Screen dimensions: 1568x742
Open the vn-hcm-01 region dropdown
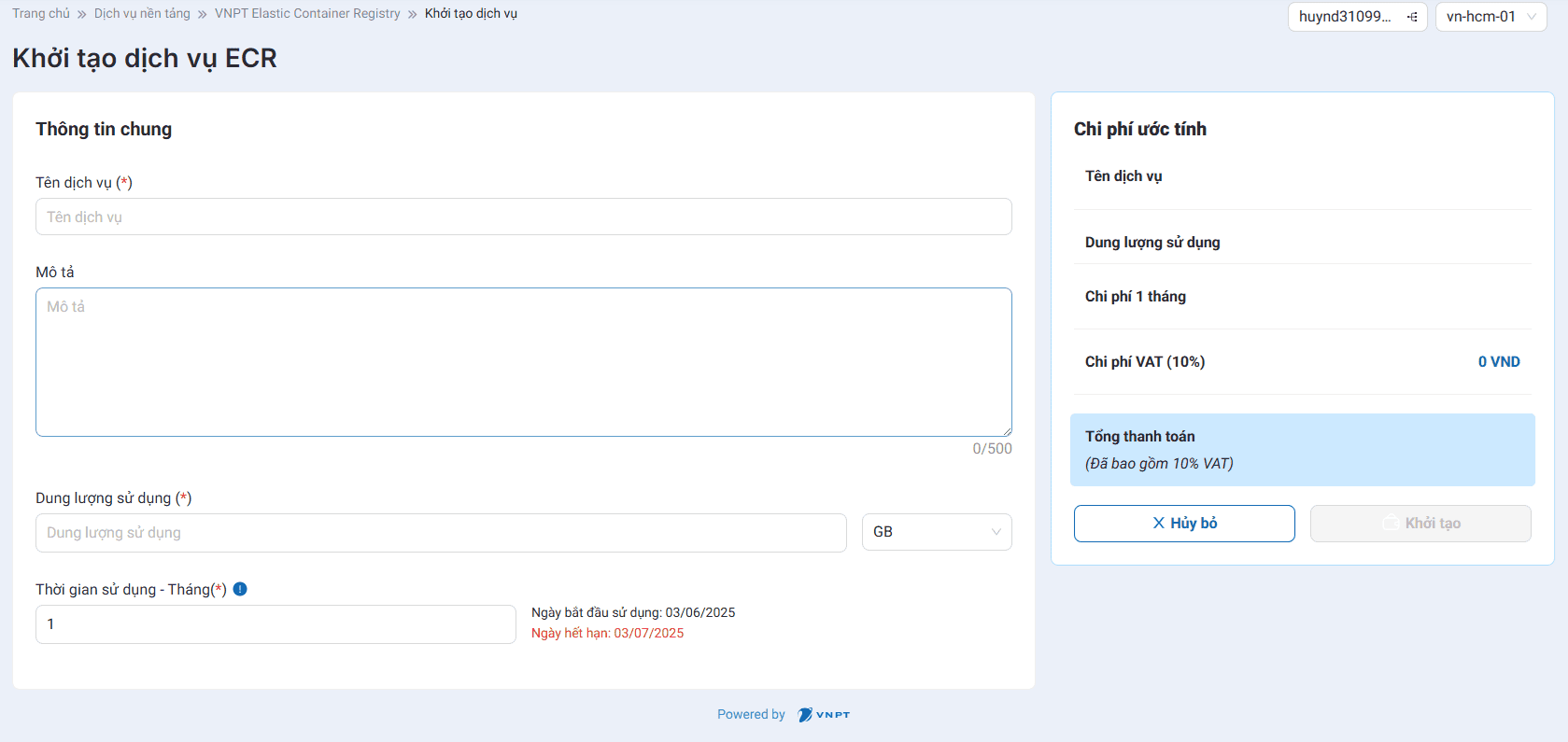(x=1490, y=17)
